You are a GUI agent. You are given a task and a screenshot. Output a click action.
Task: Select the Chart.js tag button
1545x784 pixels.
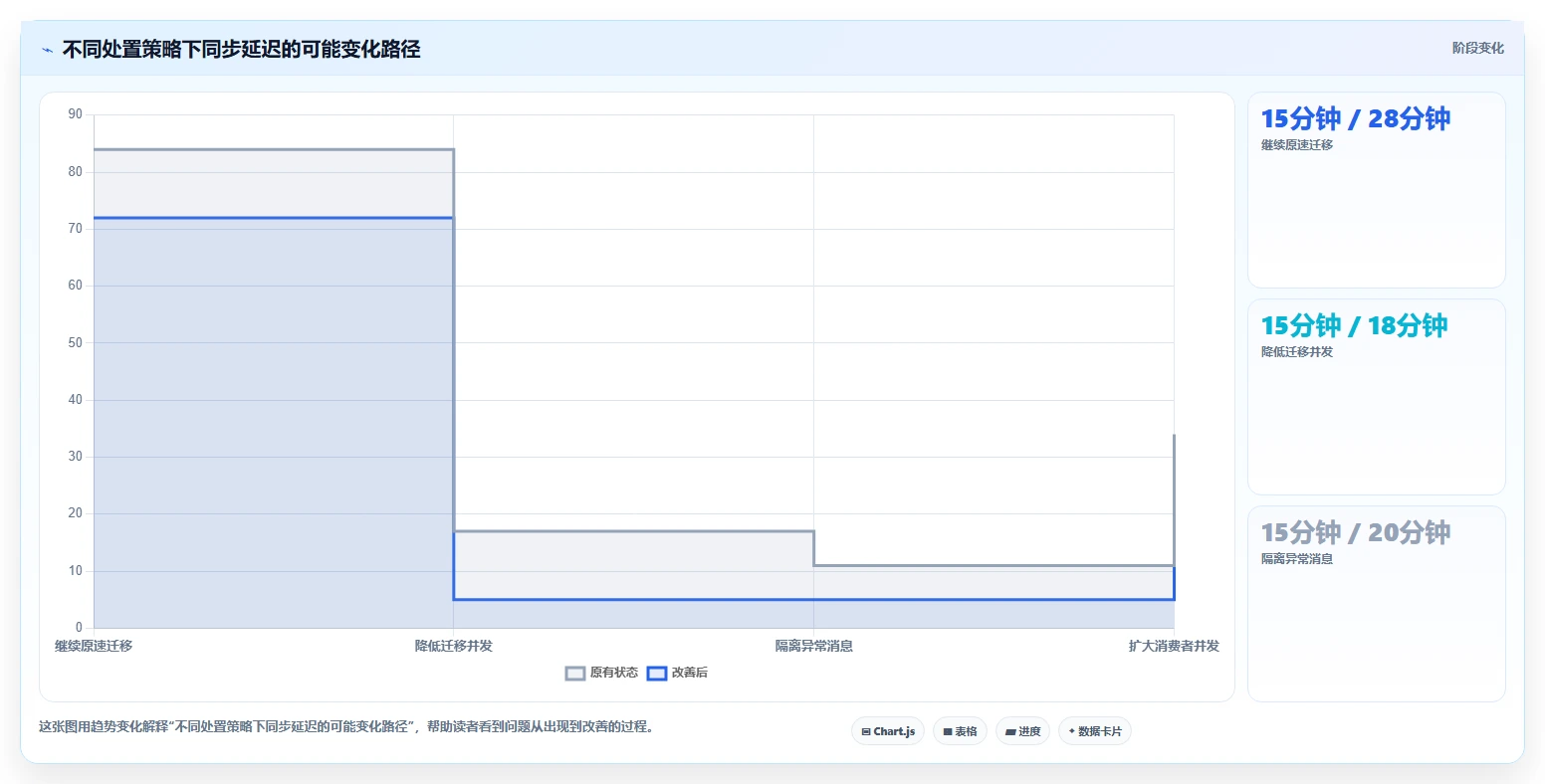(888, 731)
